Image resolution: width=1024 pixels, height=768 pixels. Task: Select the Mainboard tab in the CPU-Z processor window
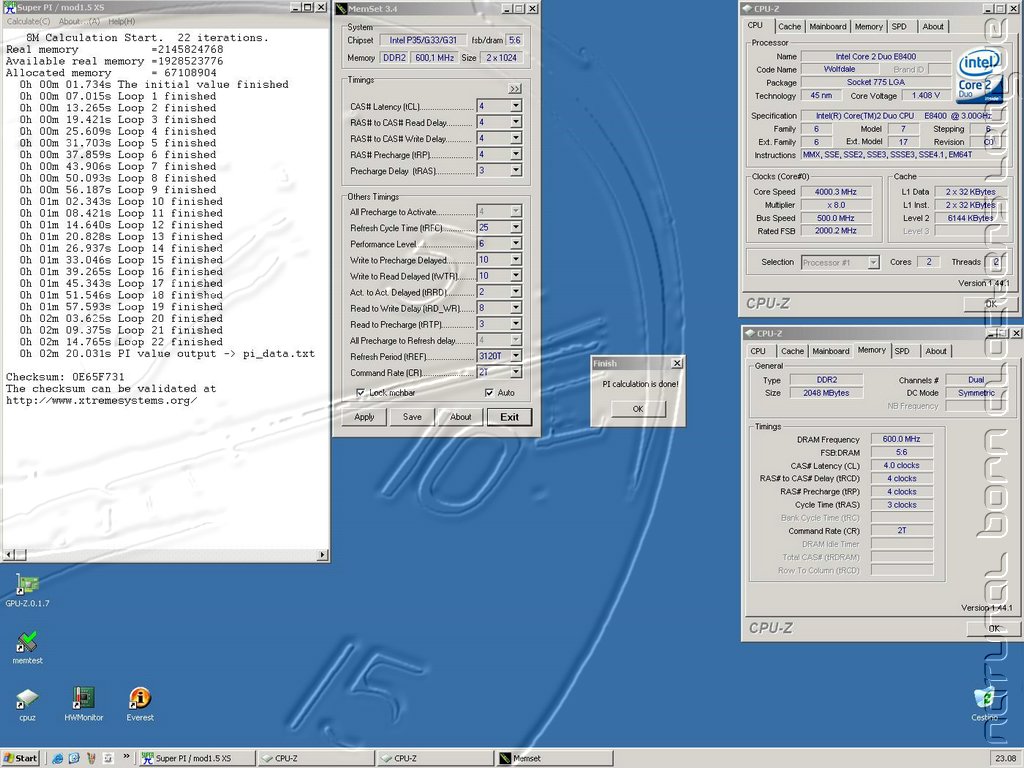pos(827,27)
